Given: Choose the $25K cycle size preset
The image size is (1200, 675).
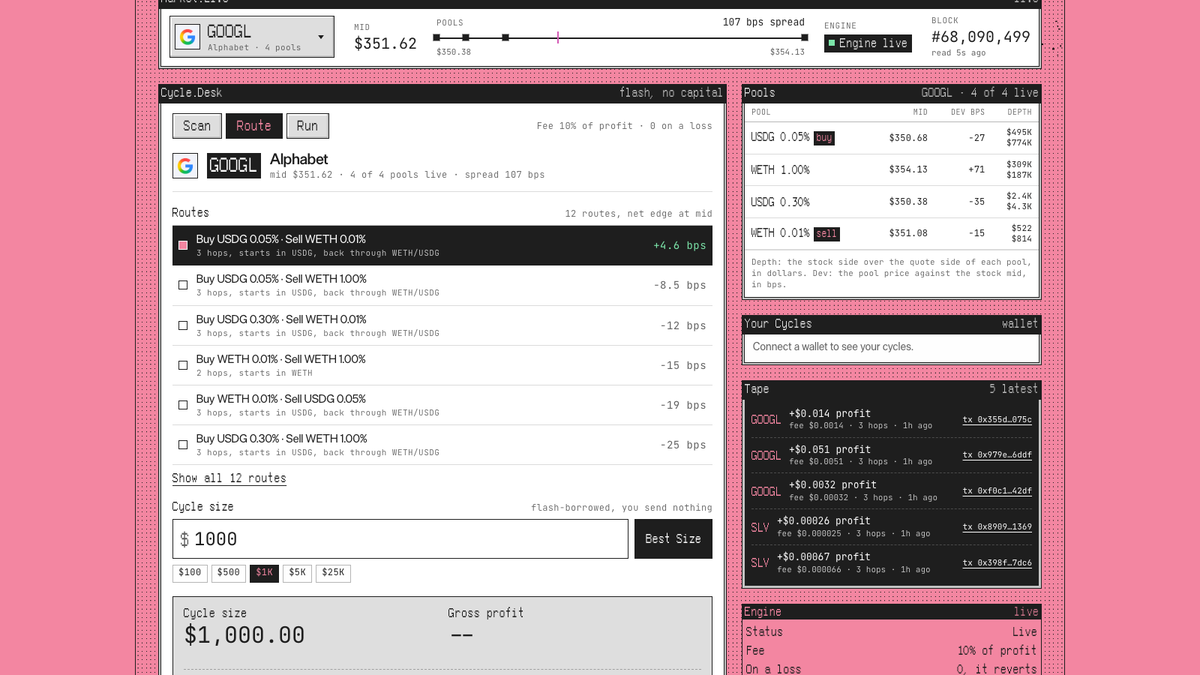Looking at the screenshot, I should point(333,573).
